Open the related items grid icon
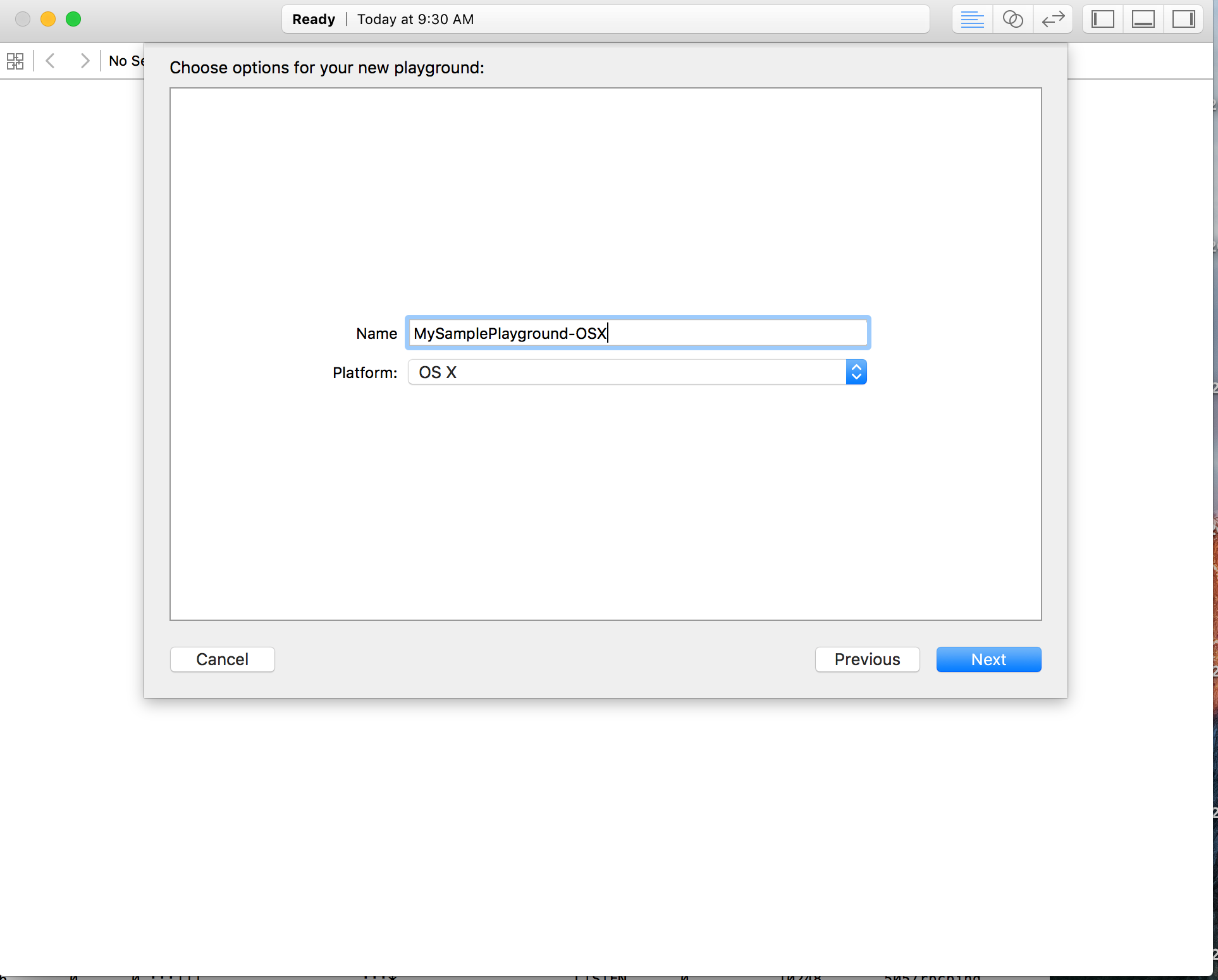1218x980 pixels. [15, 61]
